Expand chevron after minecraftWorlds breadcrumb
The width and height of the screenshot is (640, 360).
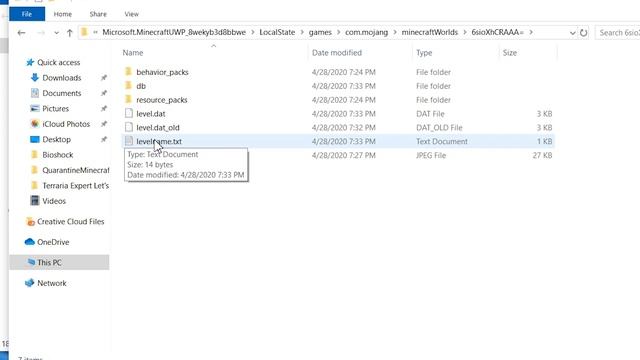click(x=465, y=32)
